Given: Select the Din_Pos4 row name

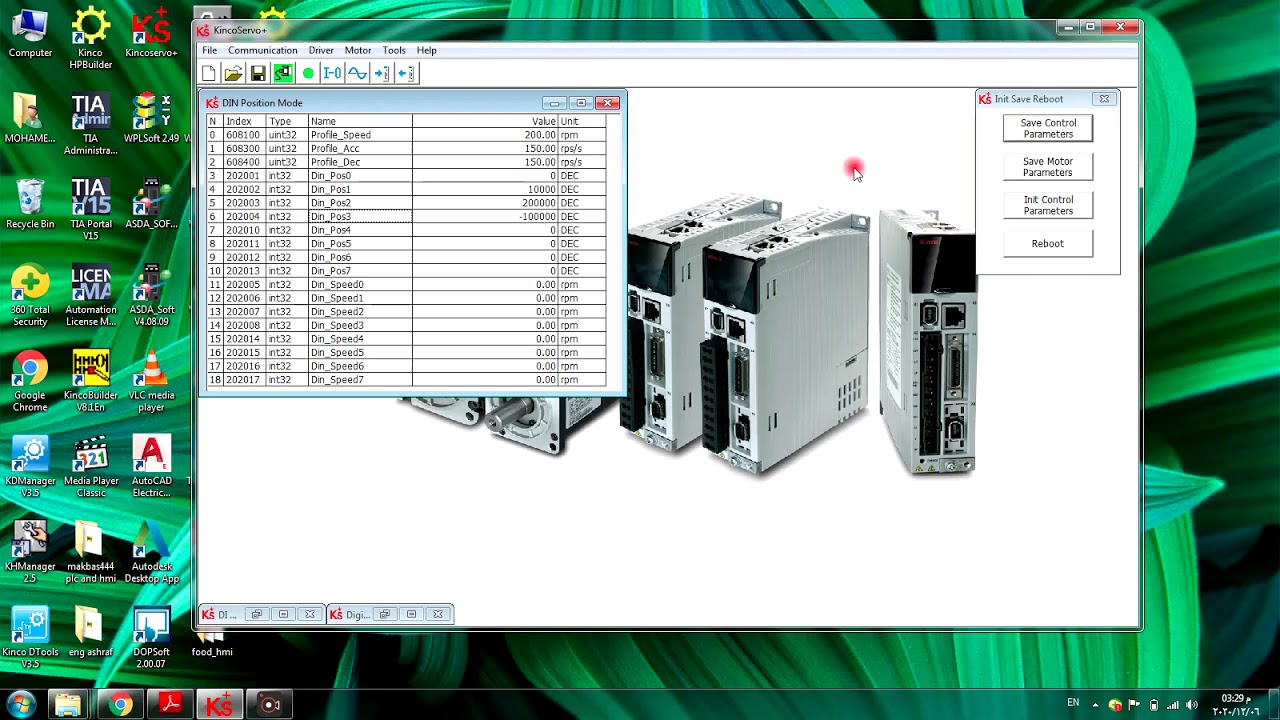Looking at the screenshot, I should [x=360, y=230].
